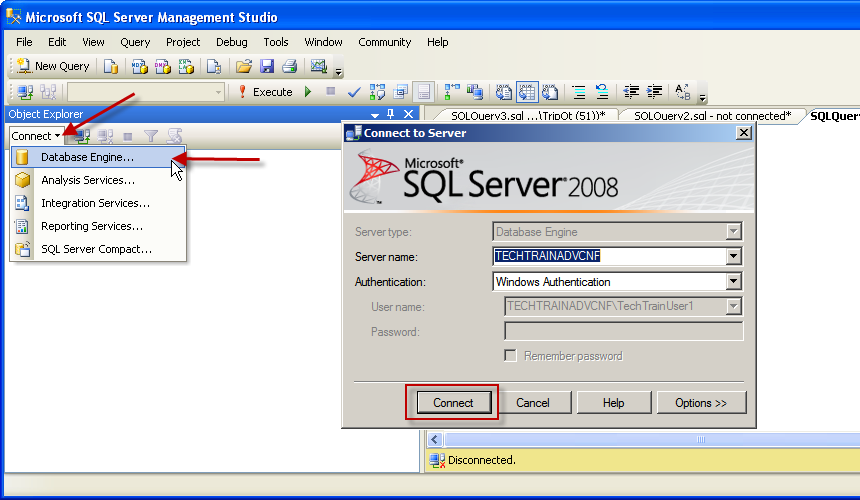
Task: Expand the Authentication dropdown
Action: tap(733, 281)
